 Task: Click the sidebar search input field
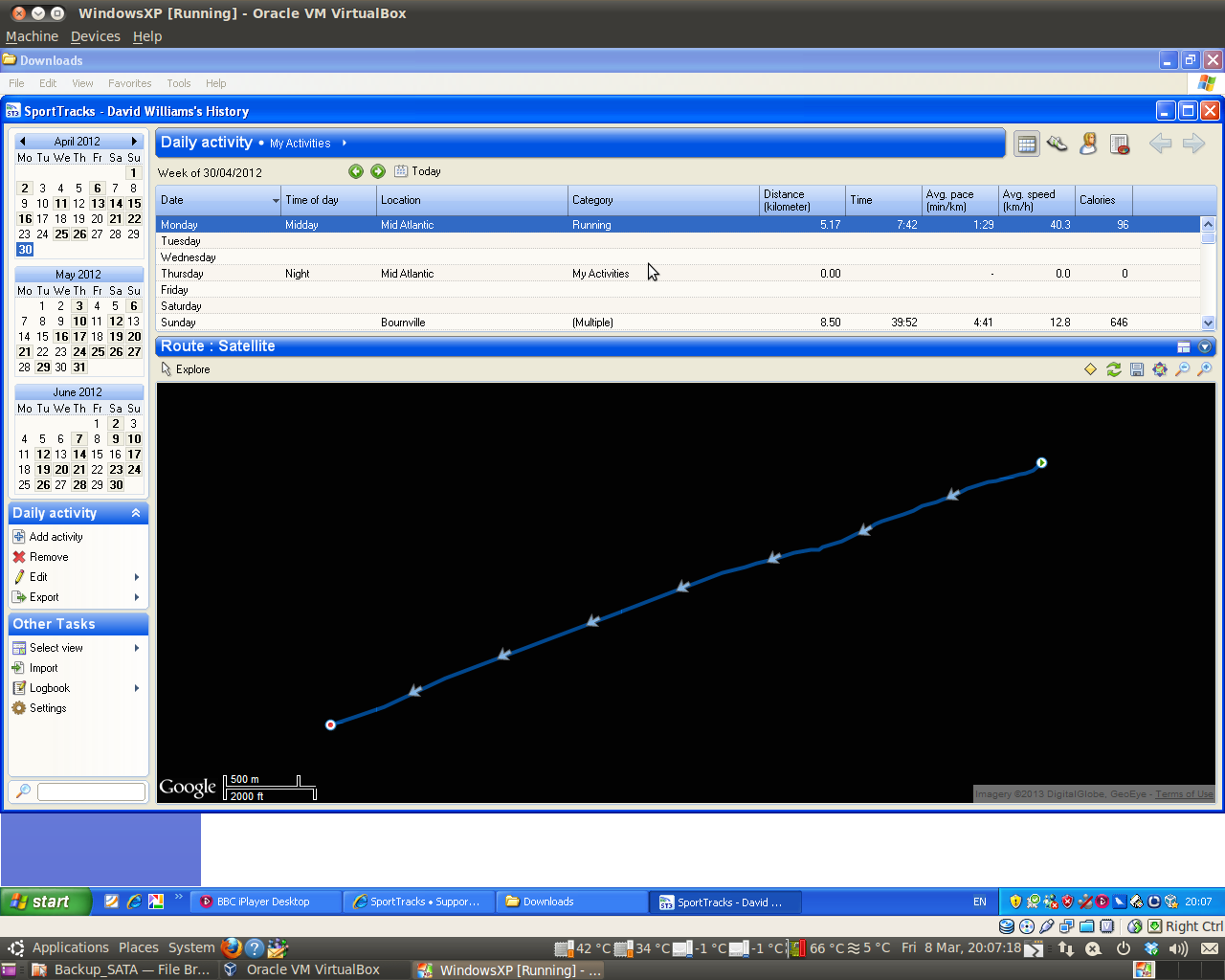[91, 791]
